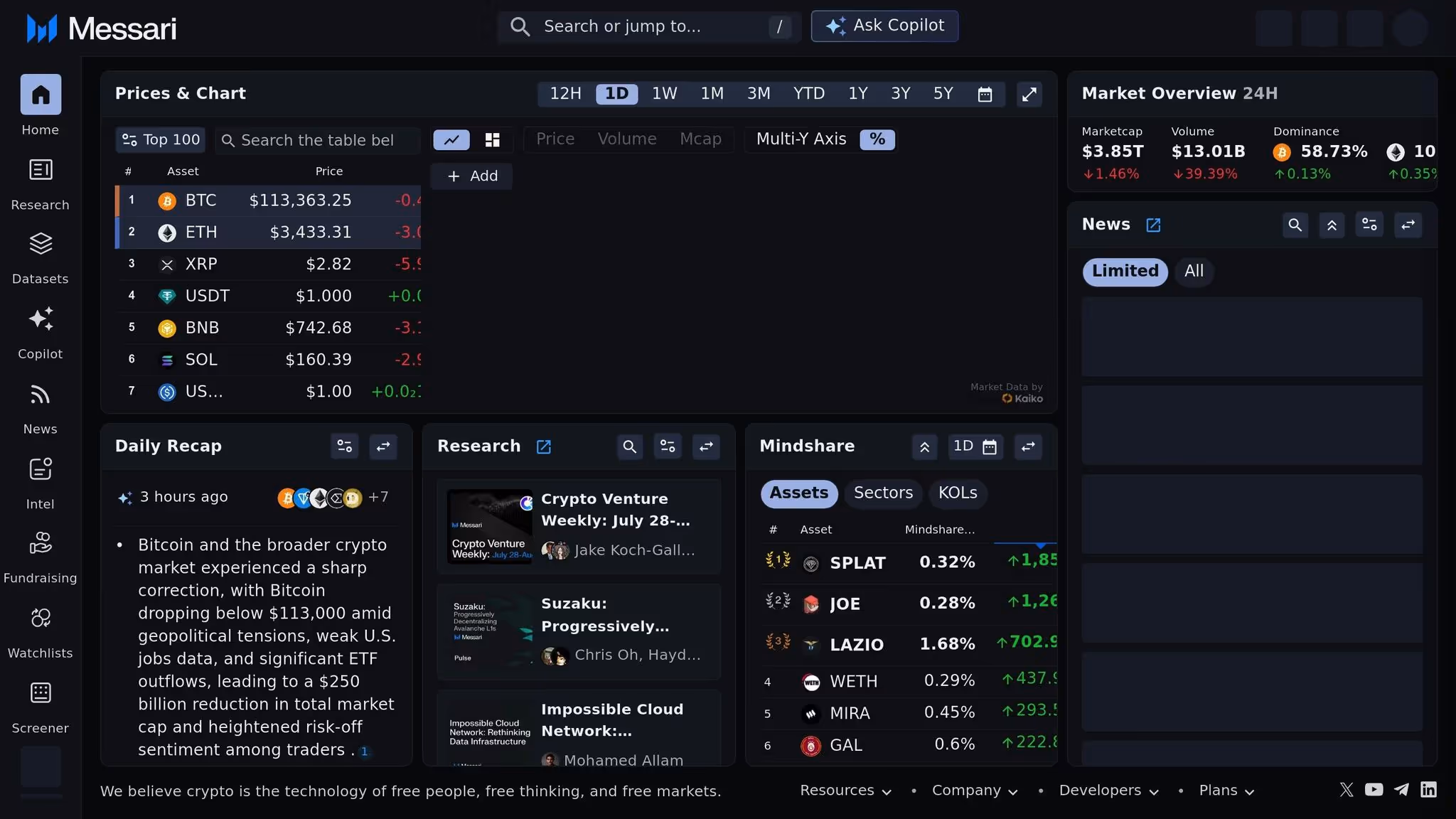Open the Crypto Venture Weekly report thumbnail

[x=489, y=527]
